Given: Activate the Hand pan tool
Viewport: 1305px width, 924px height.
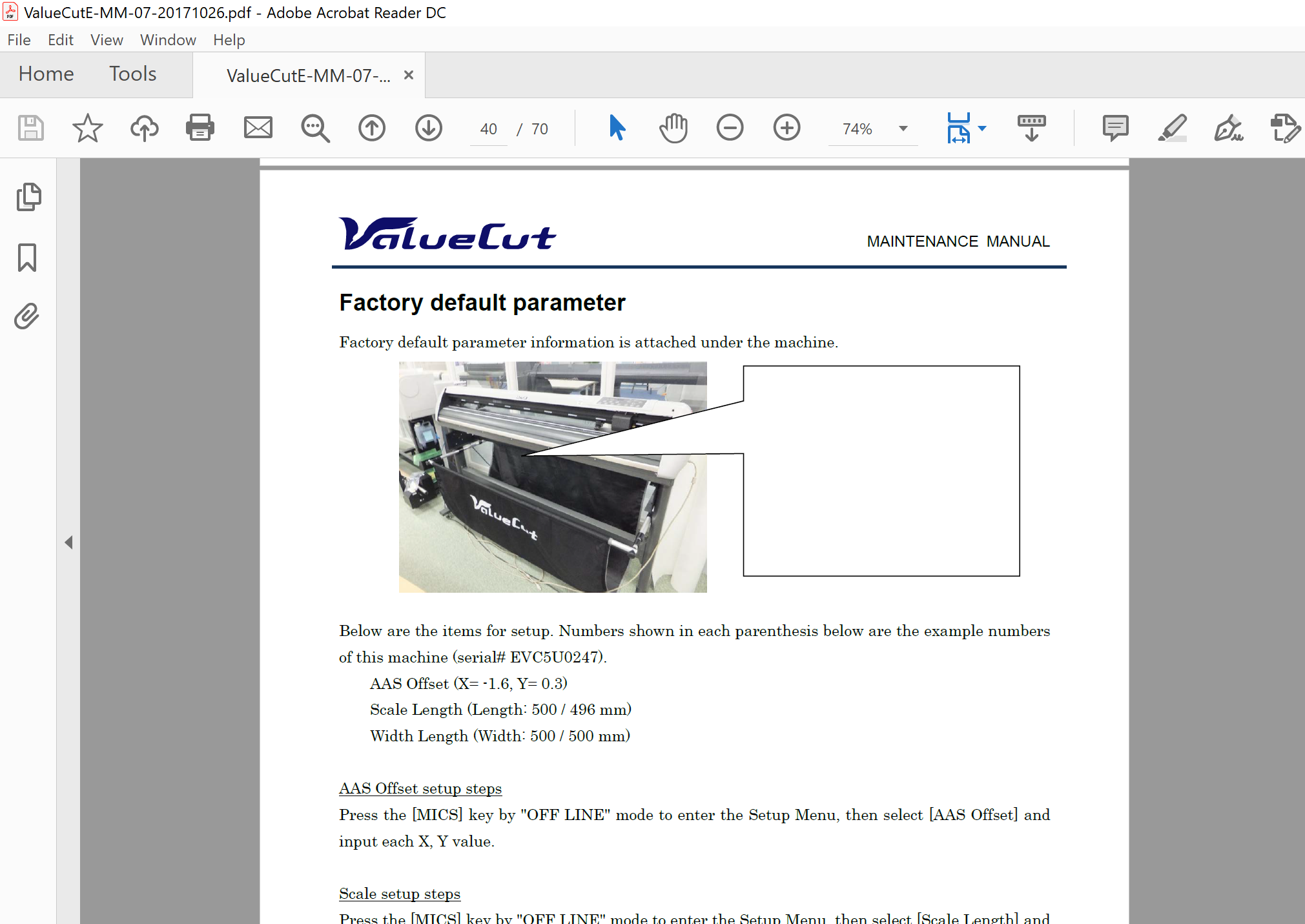Looking at the screenshot, I should 673,128.
